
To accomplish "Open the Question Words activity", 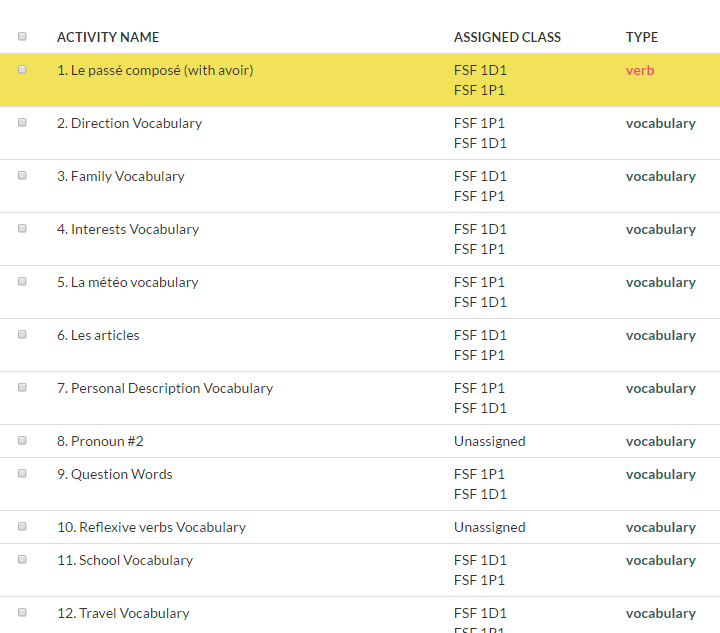I will [115, 474].
